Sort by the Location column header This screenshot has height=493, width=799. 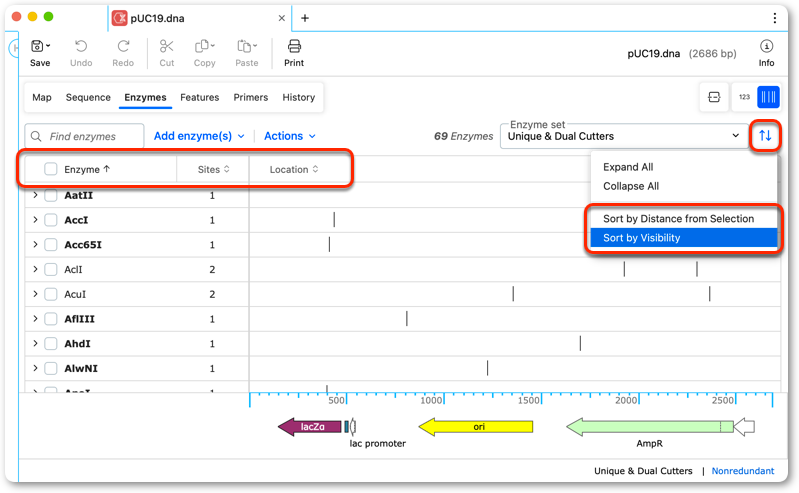[x=294, y=169]
